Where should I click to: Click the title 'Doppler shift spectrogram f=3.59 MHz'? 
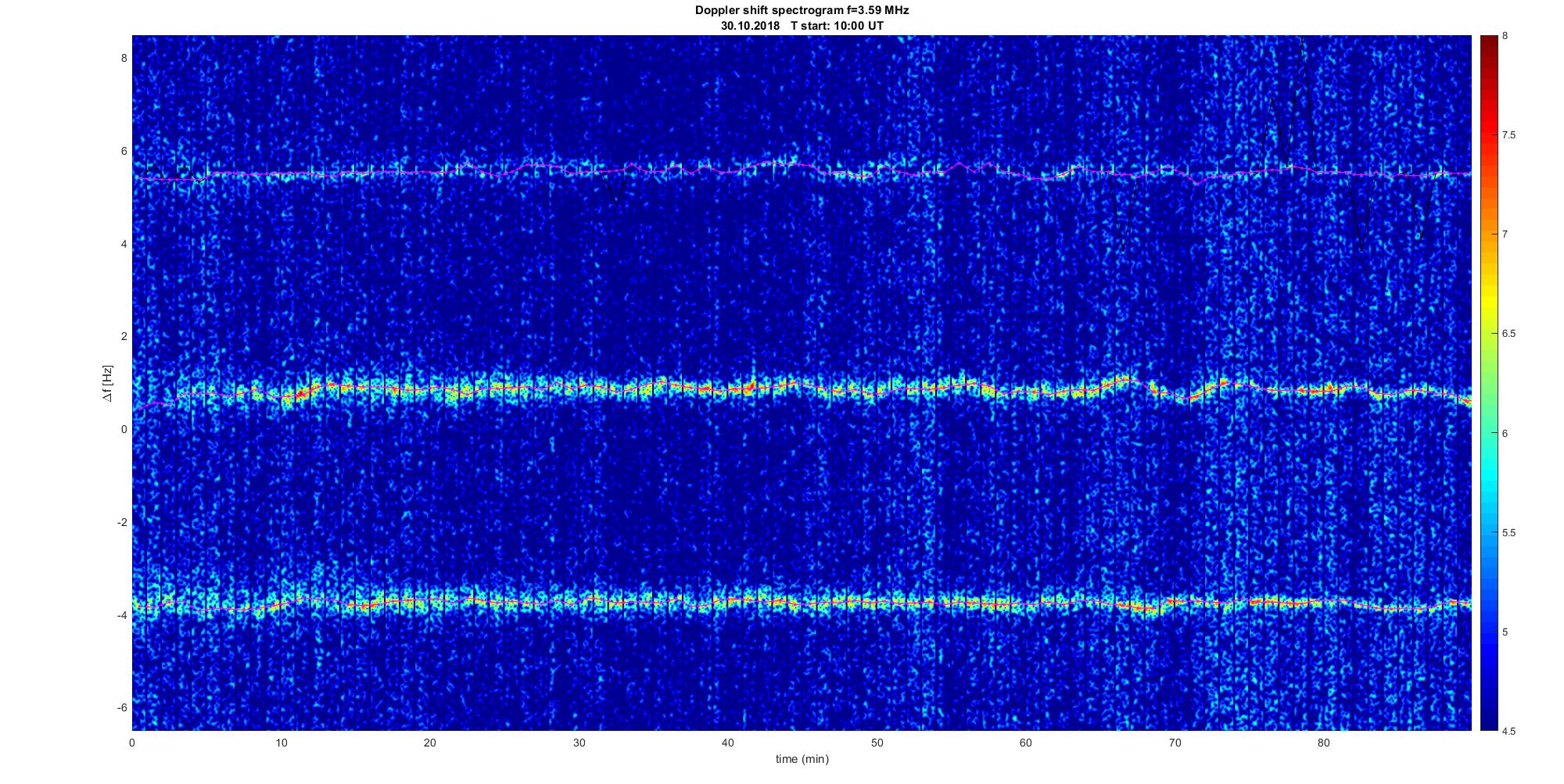[802, 10]
